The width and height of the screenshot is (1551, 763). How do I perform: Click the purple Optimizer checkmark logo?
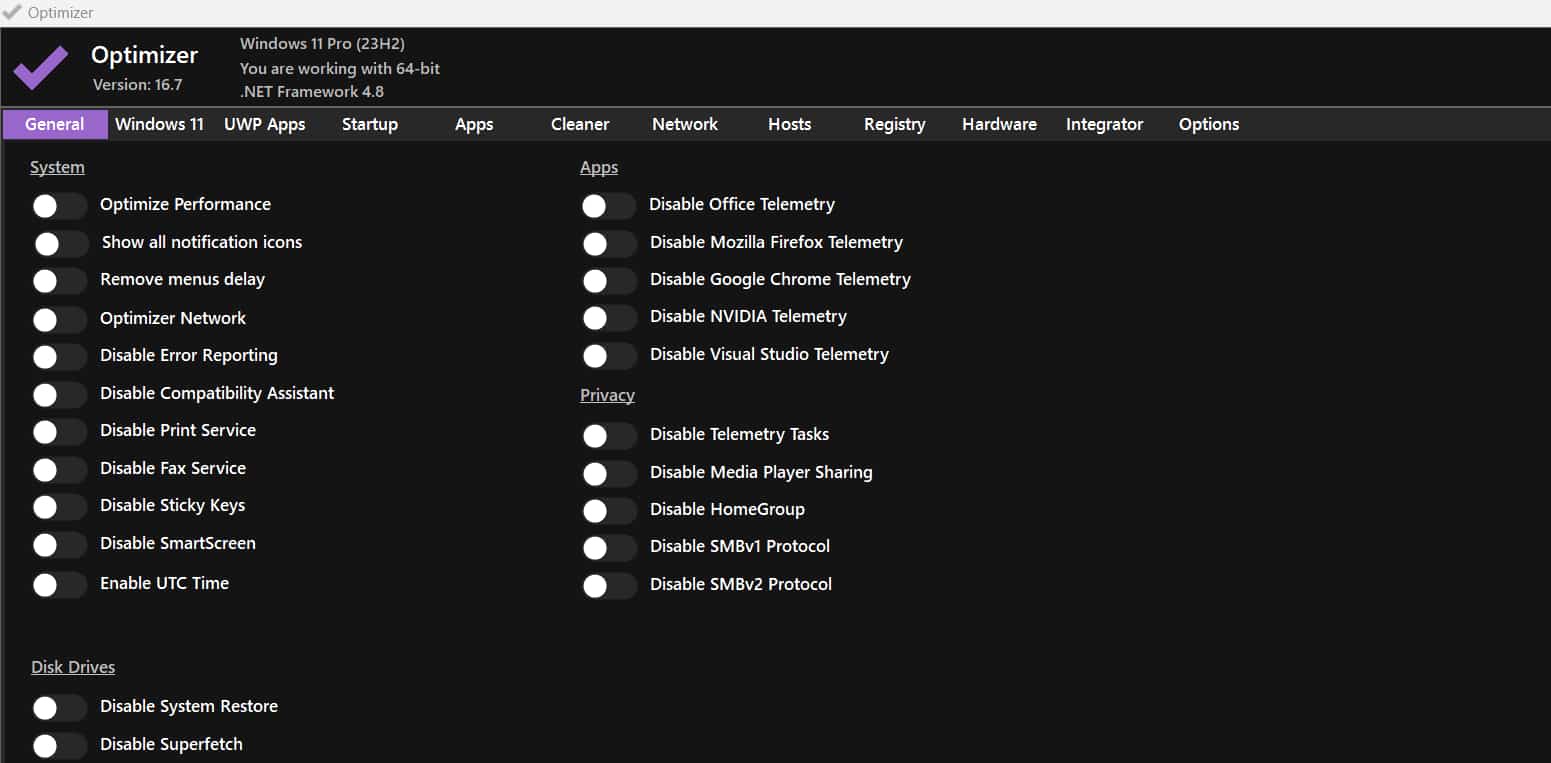[x=41, y=67]
